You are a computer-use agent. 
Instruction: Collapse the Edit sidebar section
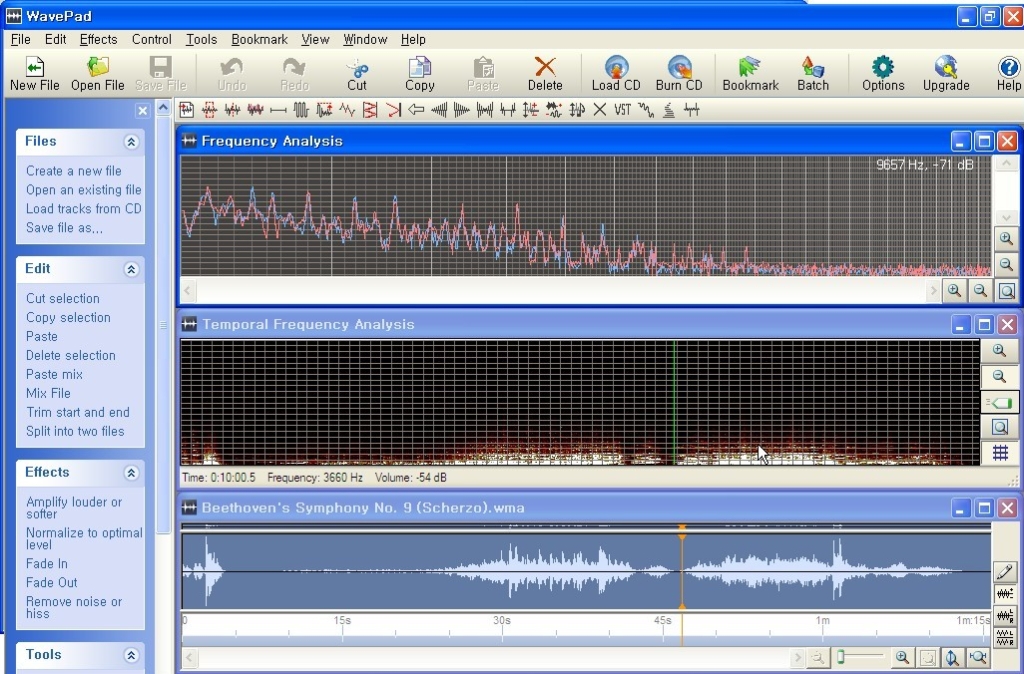[131, 269]
